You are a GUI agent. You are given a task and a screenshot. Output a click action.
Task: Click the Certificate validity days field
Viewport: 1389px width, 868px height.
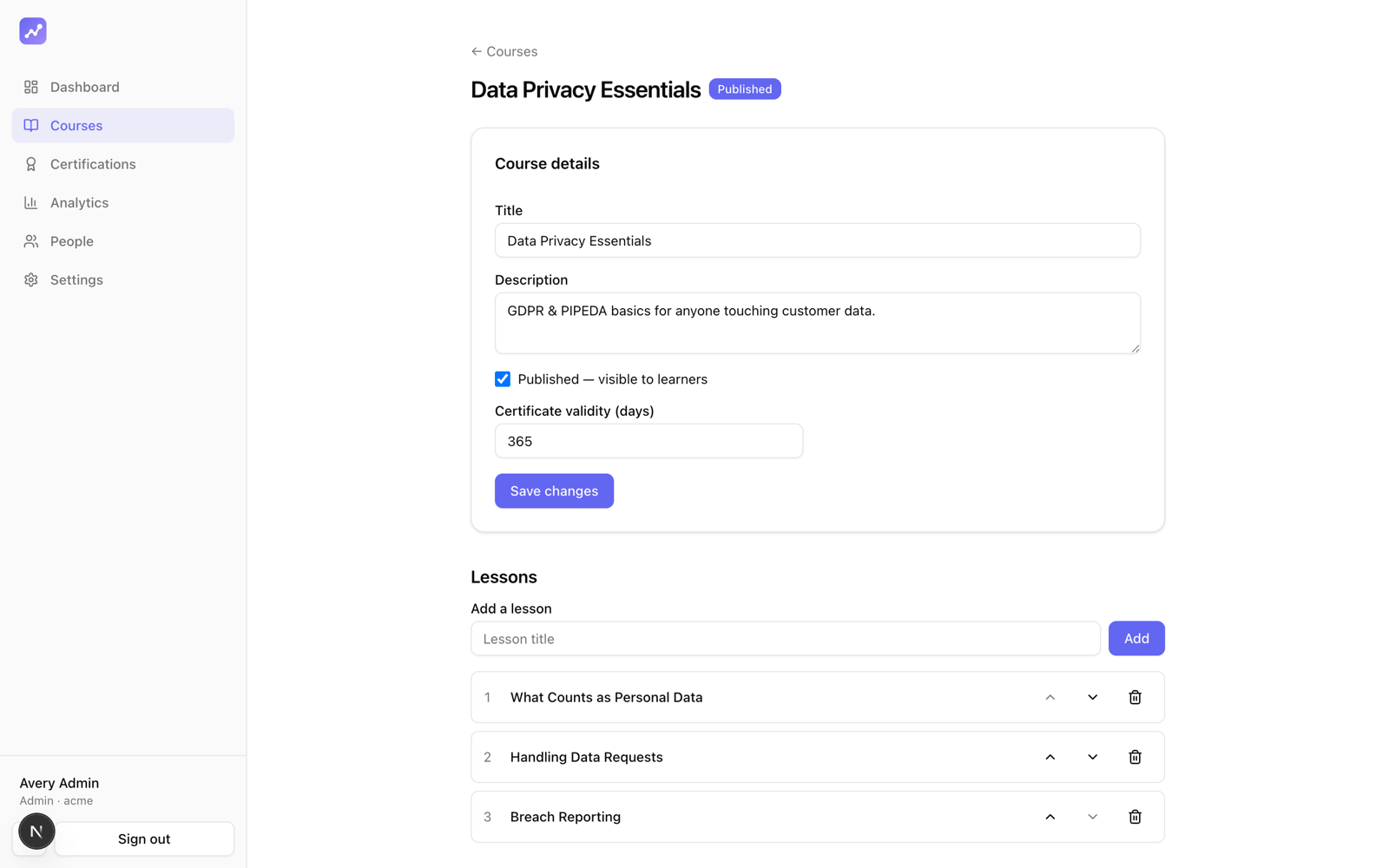pyautogui.click(x=648, y=441)
